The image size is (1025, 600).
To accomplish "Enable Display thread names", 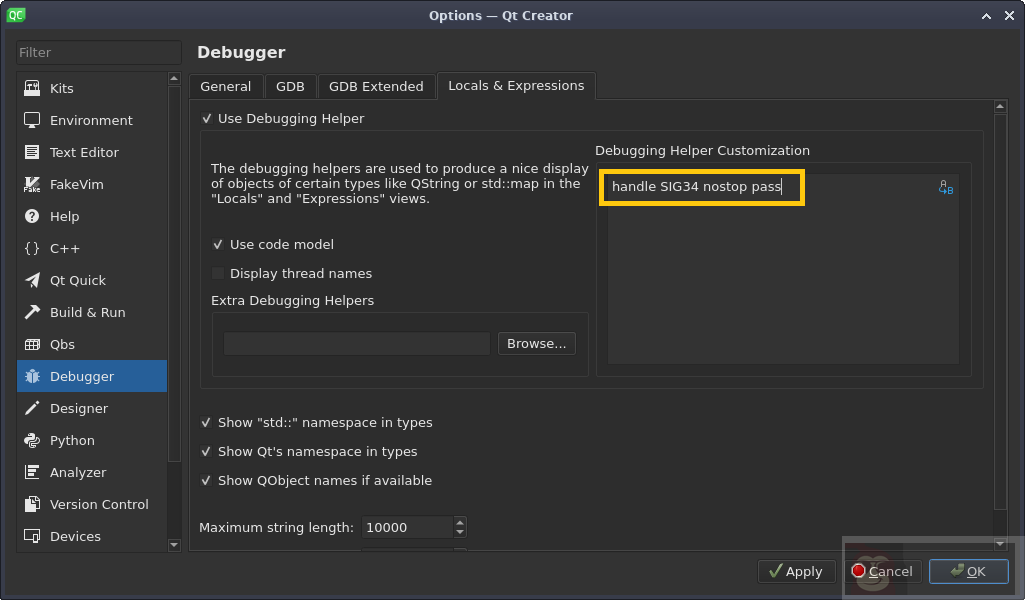I will tap(219, 273).
